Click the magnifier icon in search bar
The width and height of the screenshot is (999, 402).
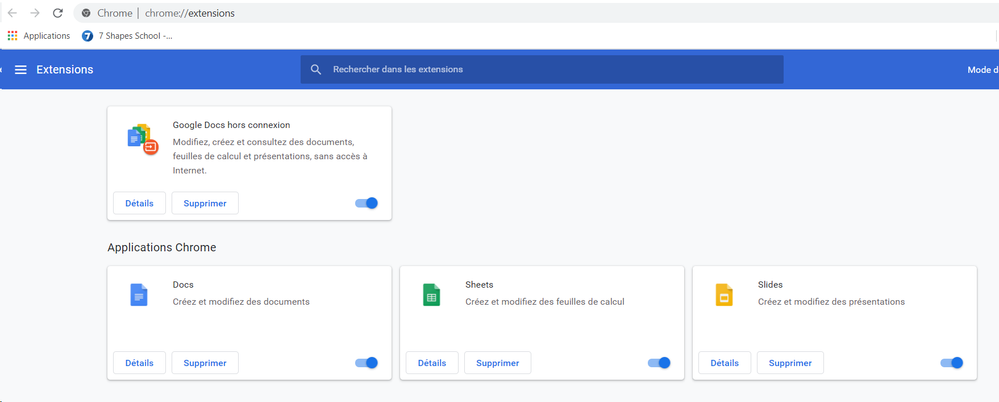coord(316,70)
